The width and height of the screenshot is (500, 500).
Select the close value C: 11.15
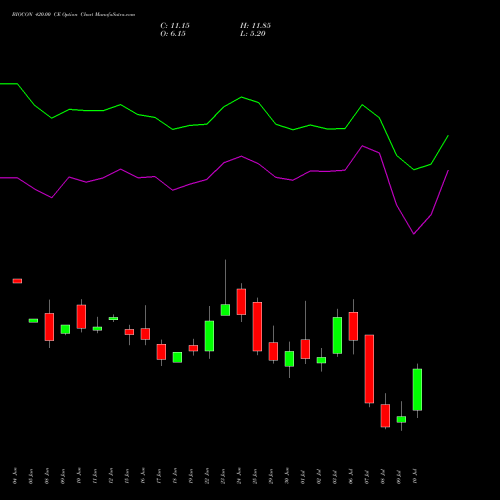175,26
